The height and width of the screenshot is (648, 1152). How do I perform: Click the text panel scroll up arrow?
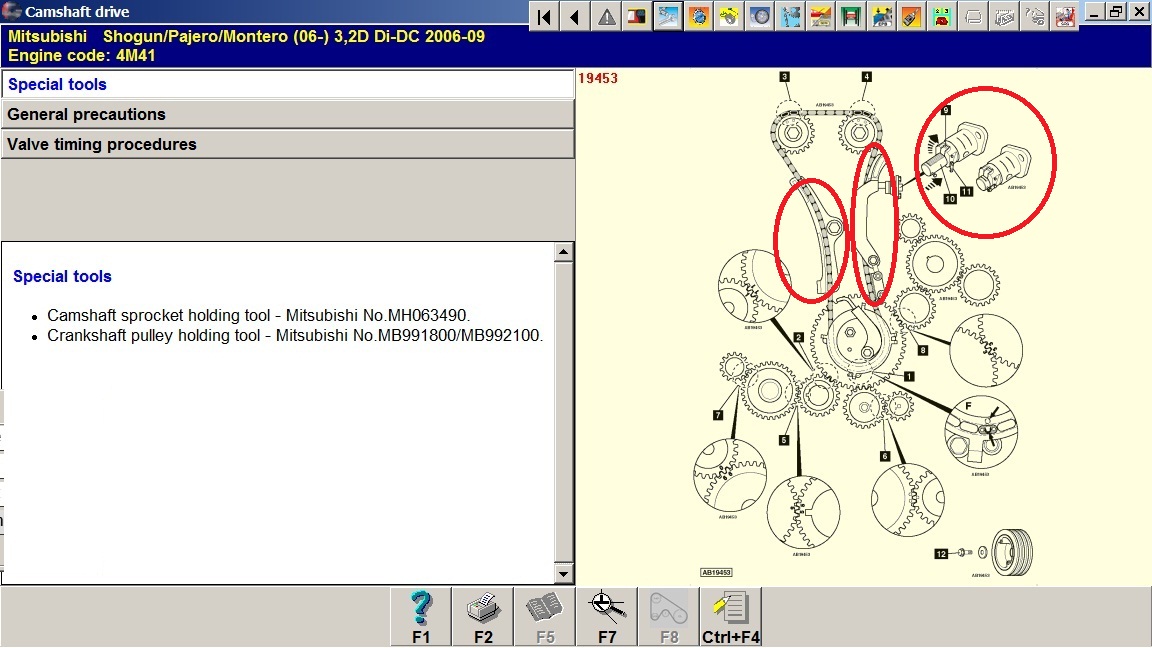[564, 252]
